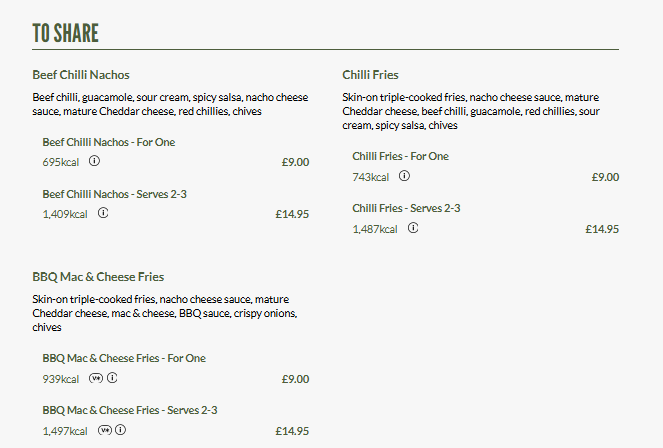Click info icon next to 1,409kcal
The width and height of the screenshot is (663, 448).
tap(103, 213)
